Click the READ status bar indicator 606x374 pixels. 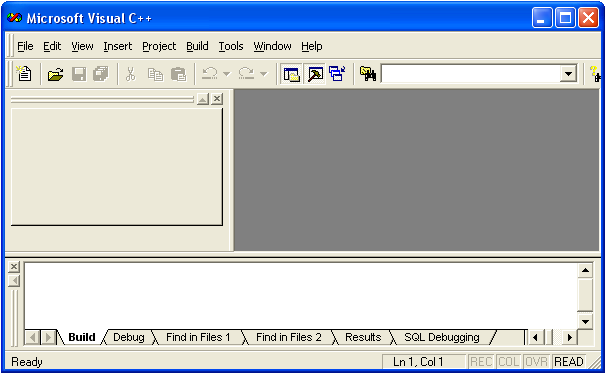click(x=569, y=362)
